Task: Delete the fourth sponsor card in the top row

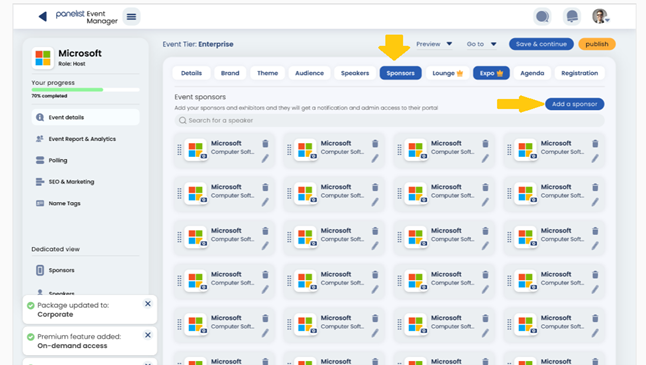Action: pos(595,143)
